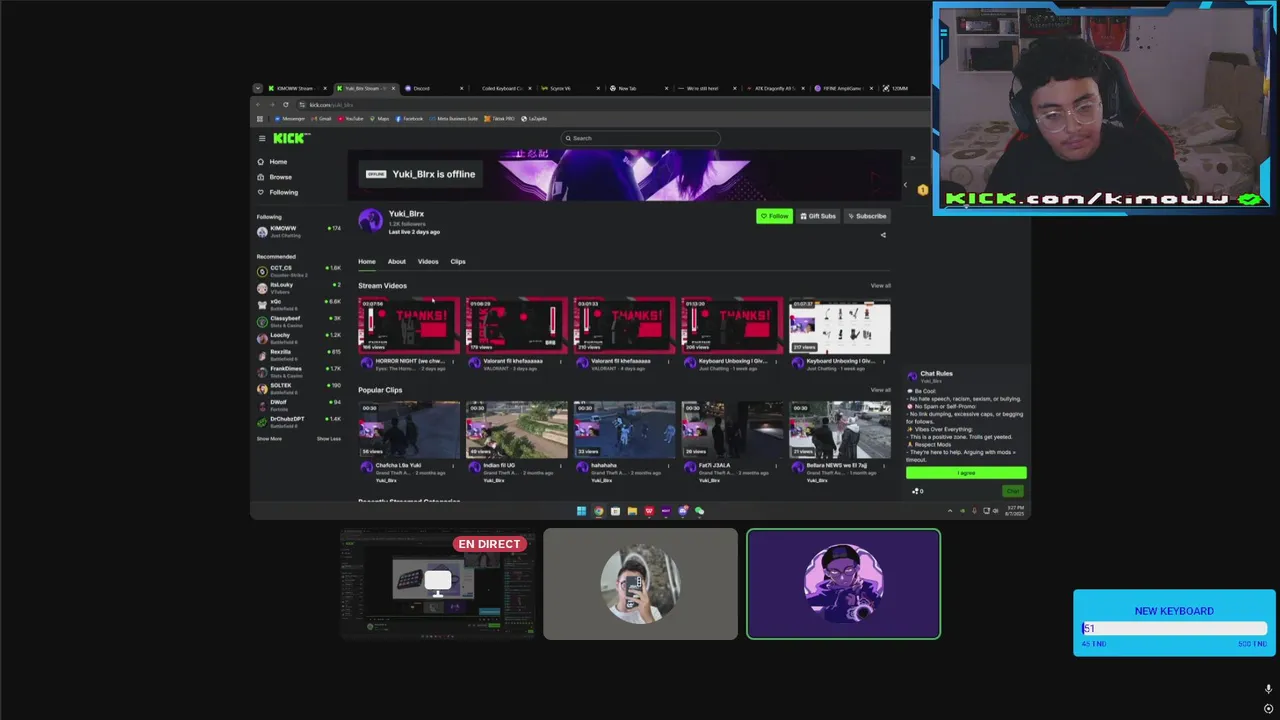Open the Yuki_Blrx profile avatar

tap(371, 221)
